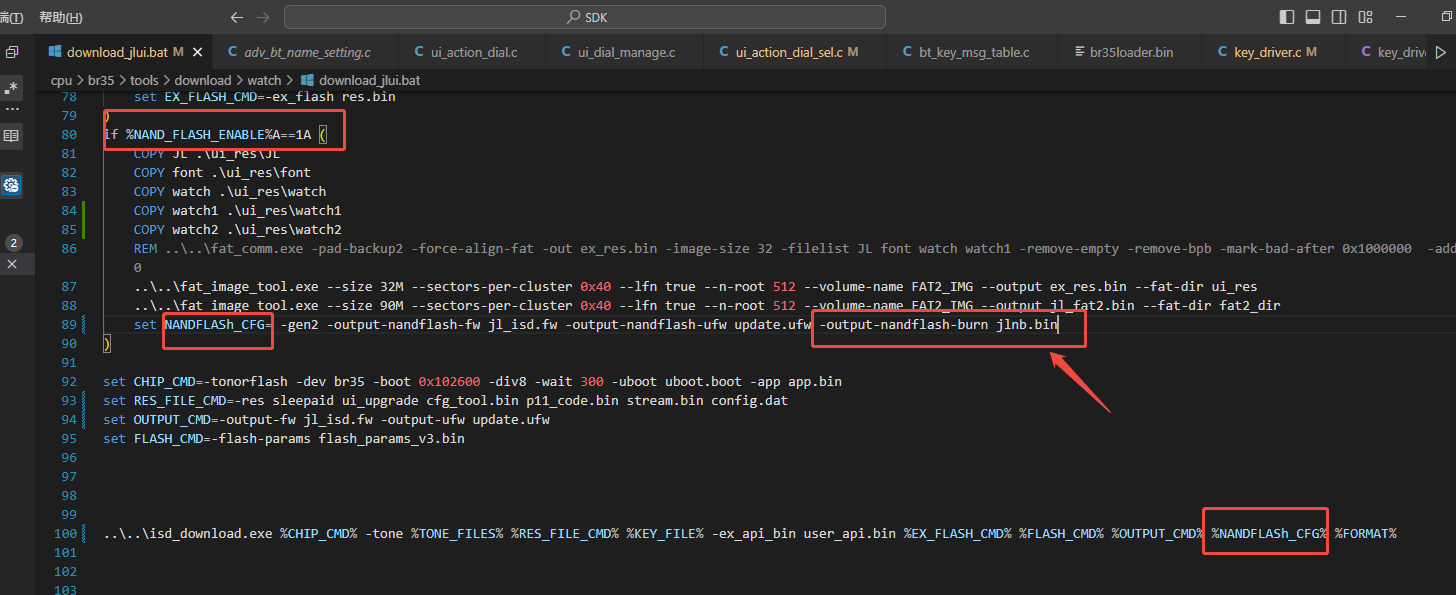Toggle the primary side bar layout button

point(1286,17)
